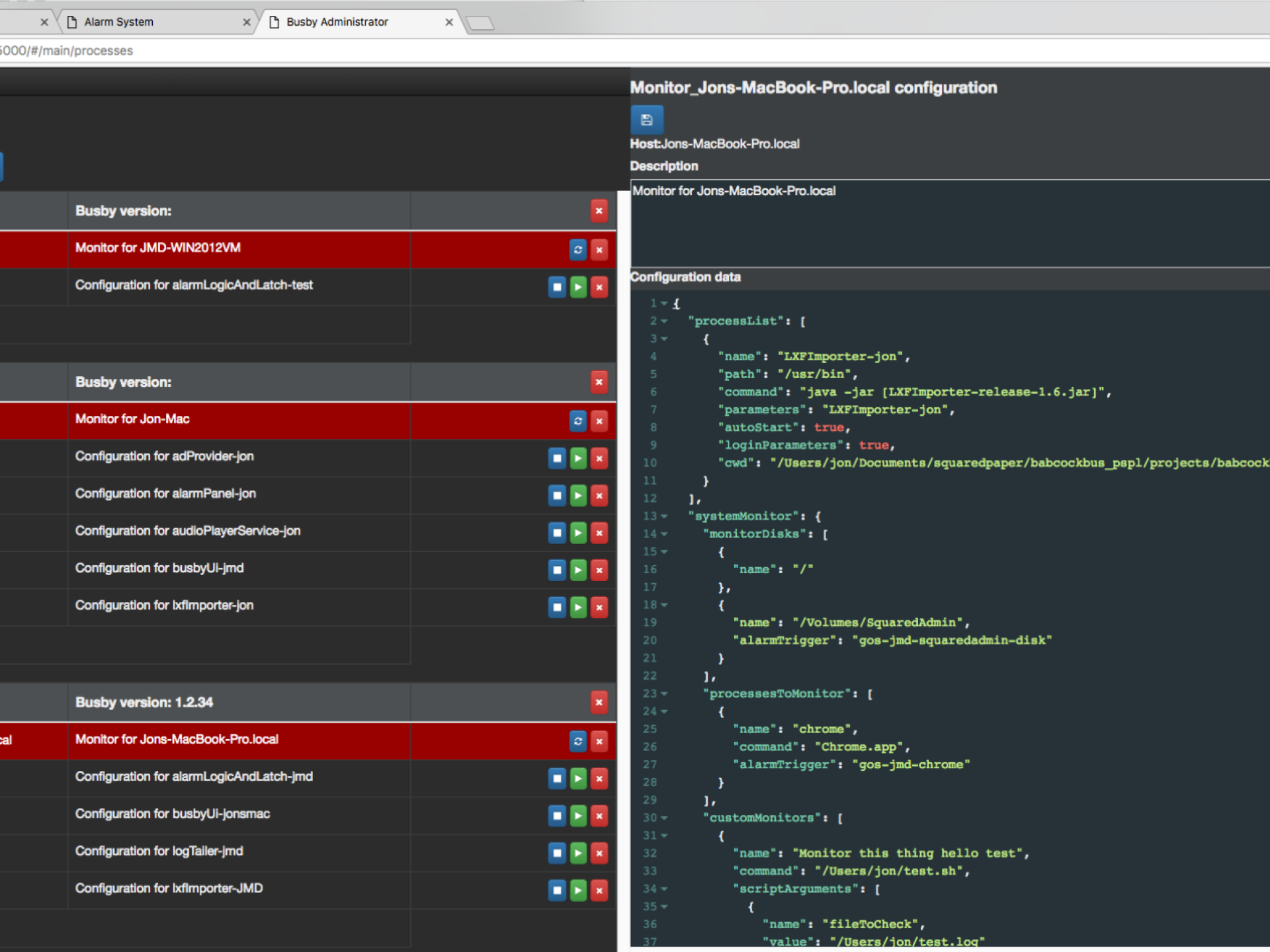Collapse customMonitors fold at line 30
Viewport: 1270px width, 952px height.
(664, 818)
